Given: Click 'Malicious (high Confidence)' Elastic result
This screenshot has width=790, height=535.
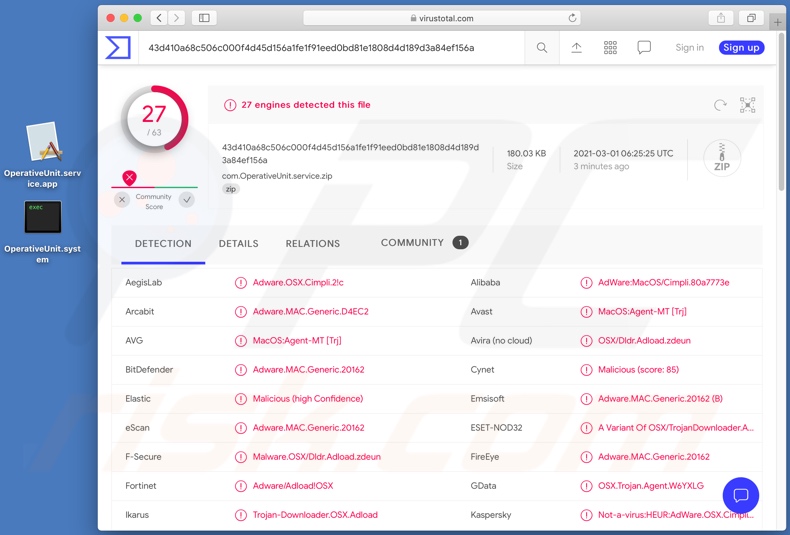Looking at the screenshot, I should coord(308,398).
